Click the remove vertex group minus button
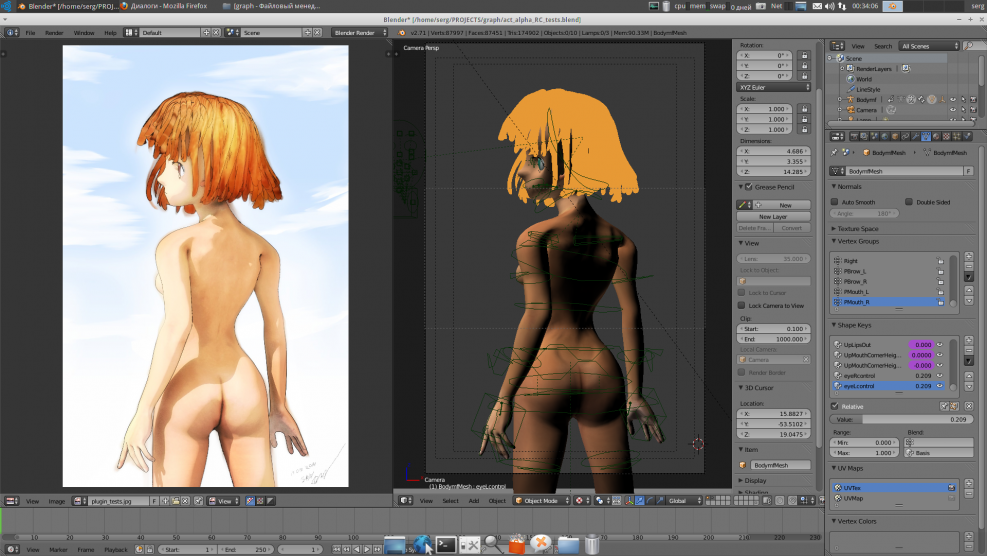This screenshot has height=556, width=987. [969, 266]
